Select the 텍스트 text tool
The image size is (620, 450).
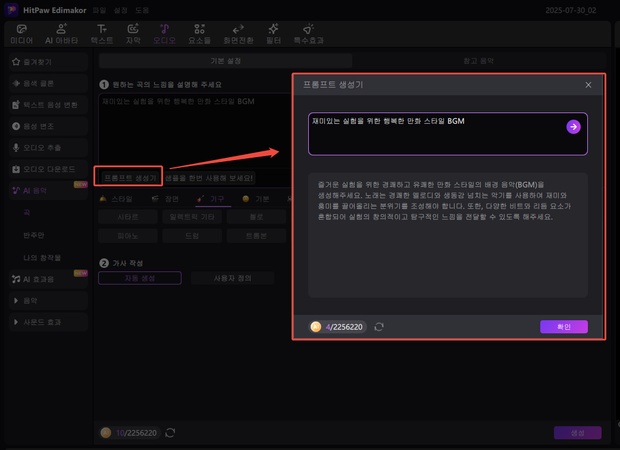[x=102, y=34]
